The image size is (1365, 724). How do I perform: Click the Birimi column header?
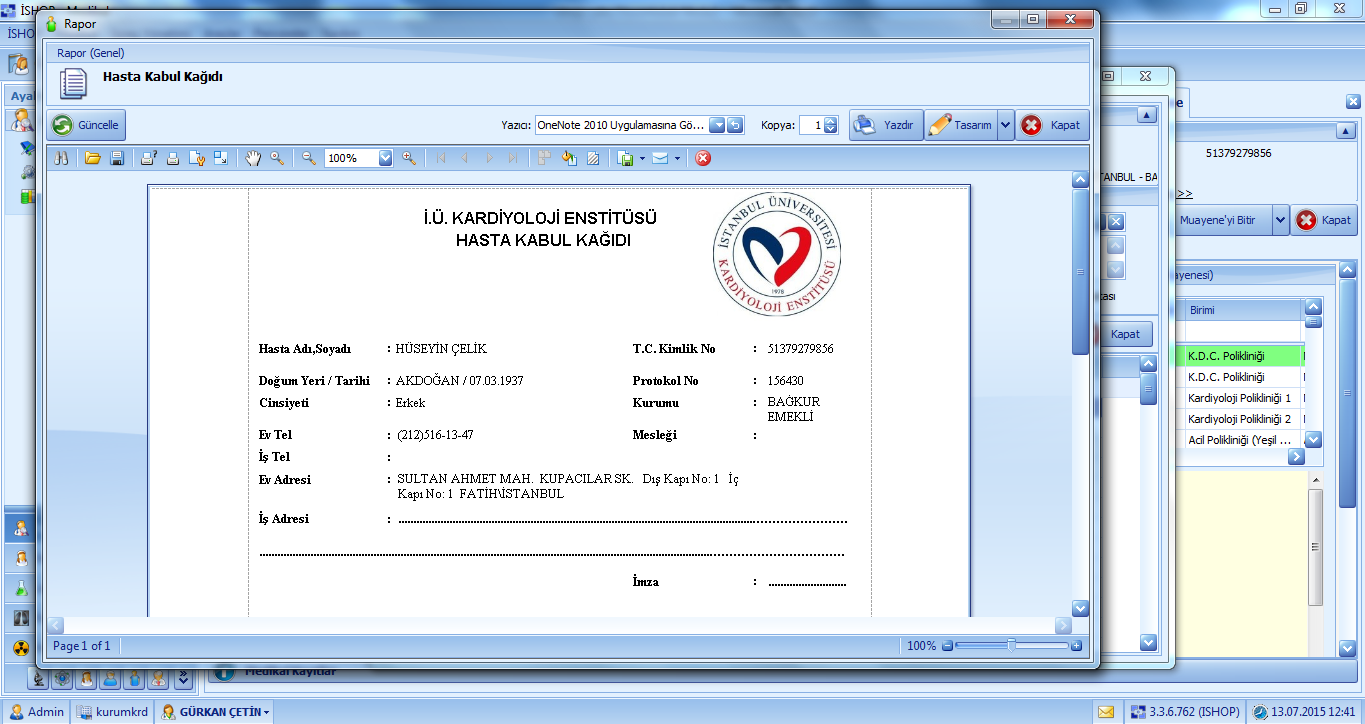pyautogui.click(x=1243, y=310)
